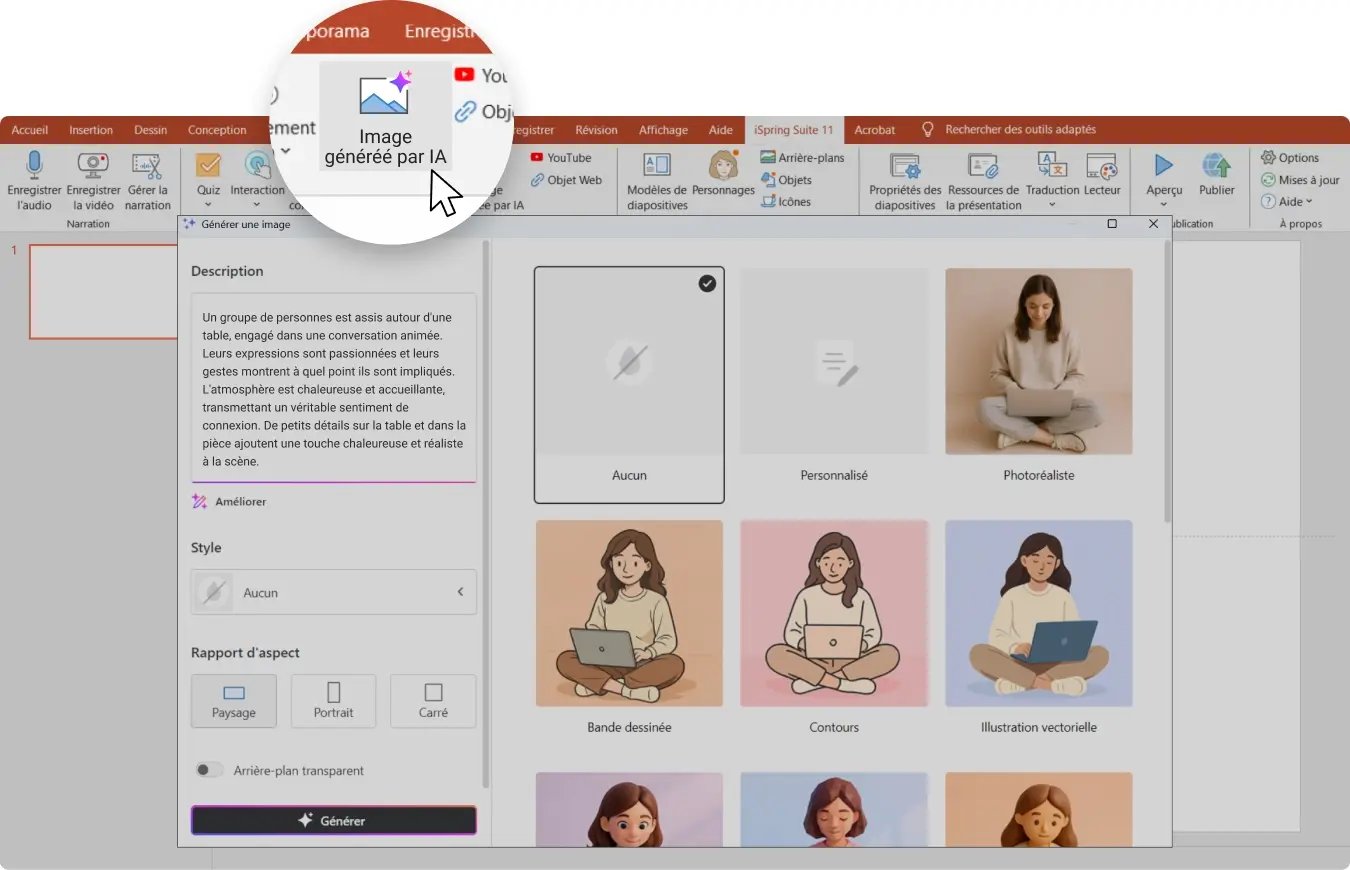The height and width of the screenshot is (870, 1350).
Task: Expand the Interaction dropdown arrow
Action: tap(257, 205)
